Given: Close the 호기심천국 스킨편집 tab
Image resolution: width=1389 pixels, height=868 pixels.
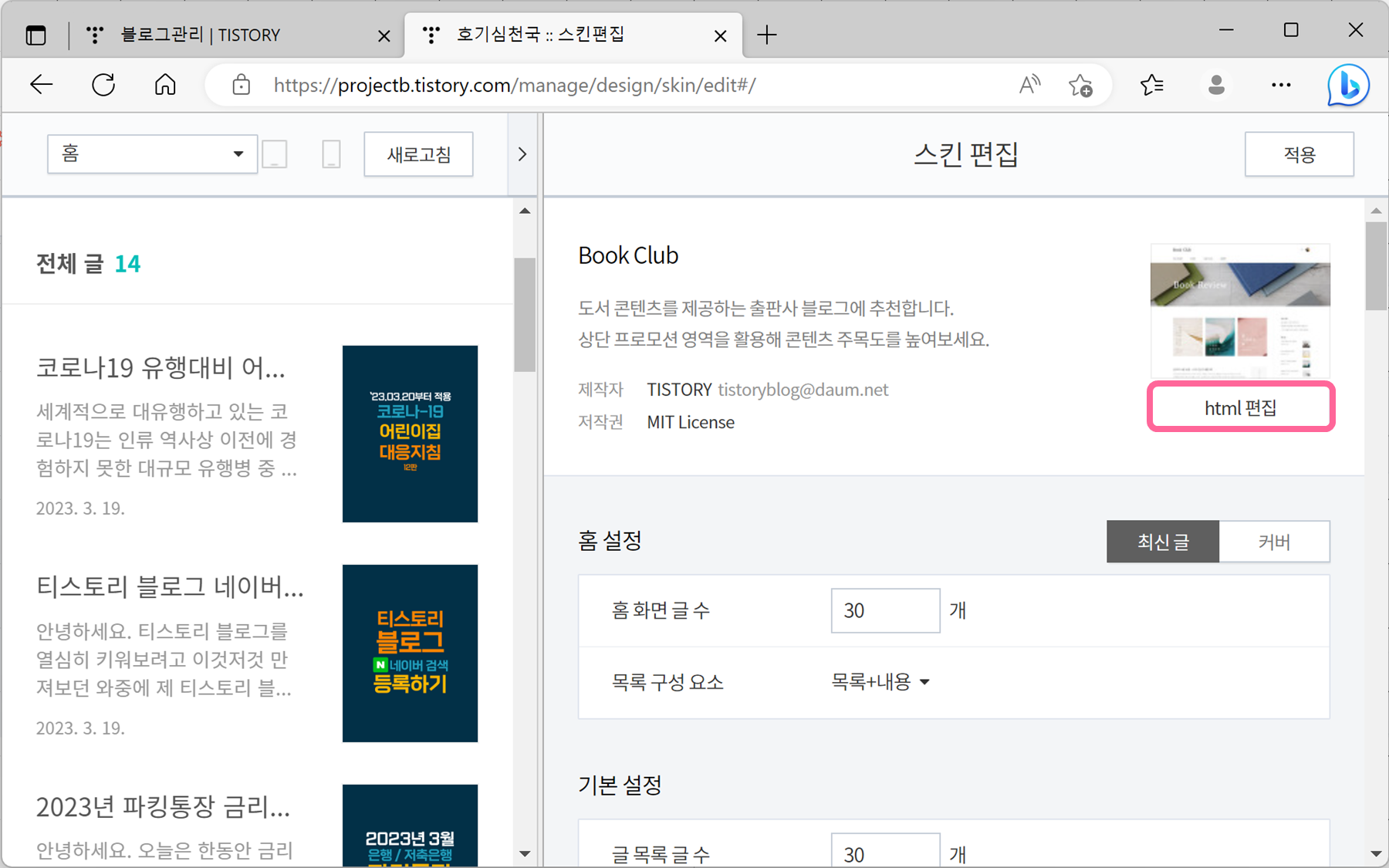Looking at the screenshot, I should (x=720, y=35).
